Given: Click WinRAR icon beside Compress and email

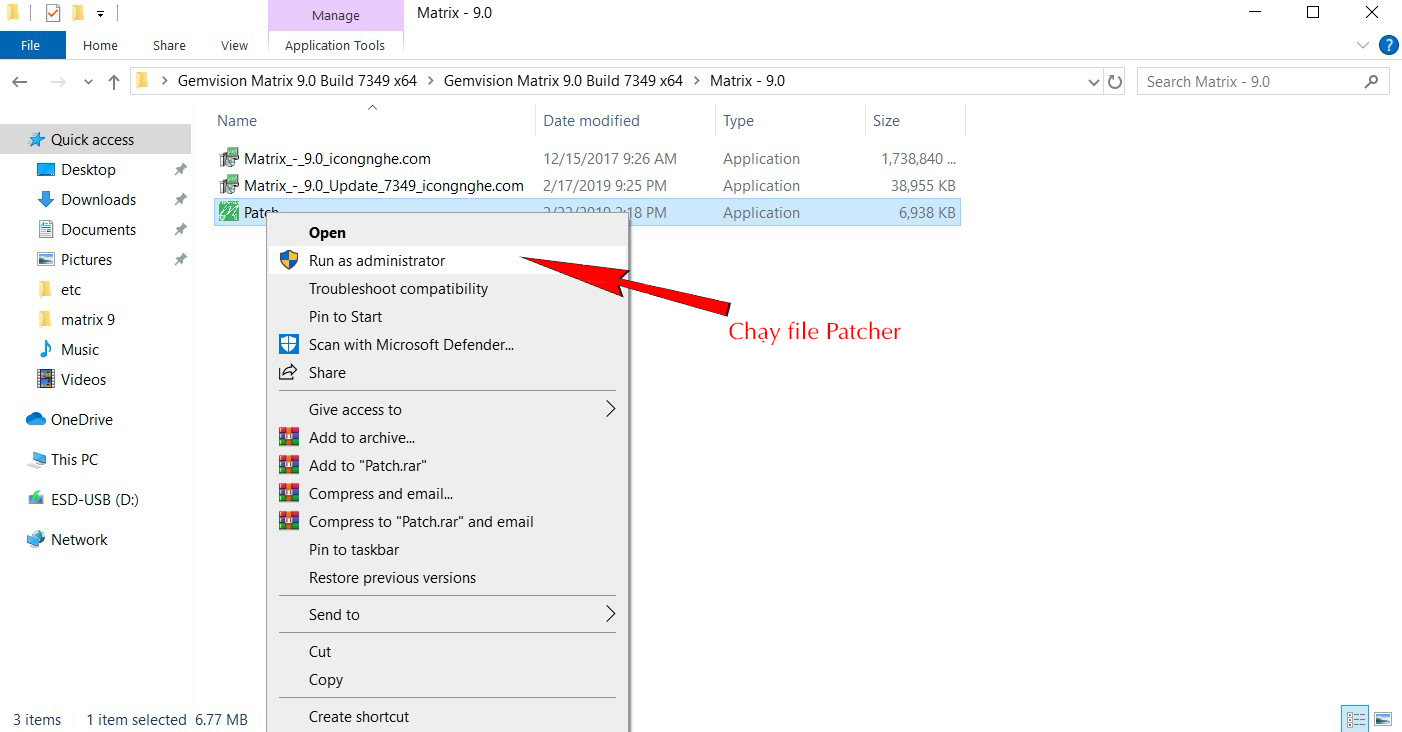Looking at the screenshot, I should tap(289, 493).
